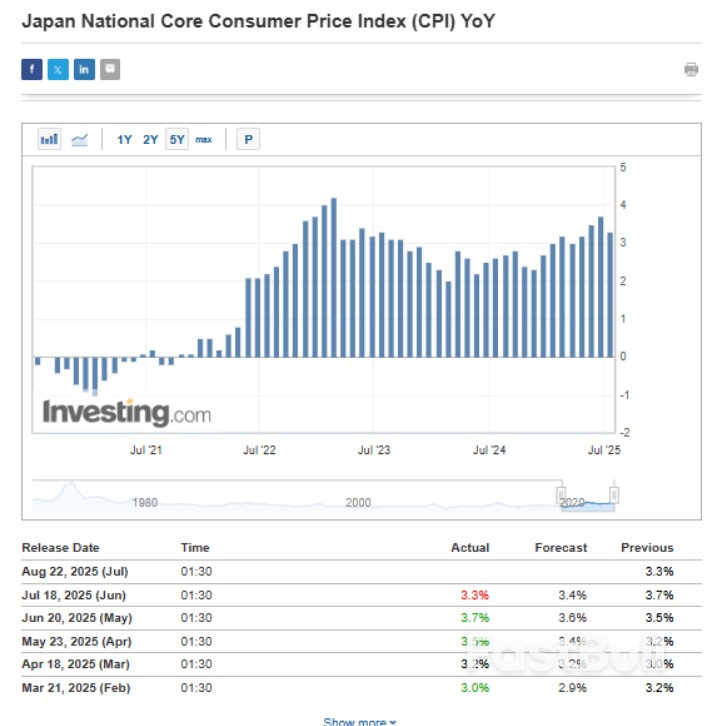This screenshot has height=726, width=712.
Task: Click the Release Date column header
Action: [x=61, y=548]
